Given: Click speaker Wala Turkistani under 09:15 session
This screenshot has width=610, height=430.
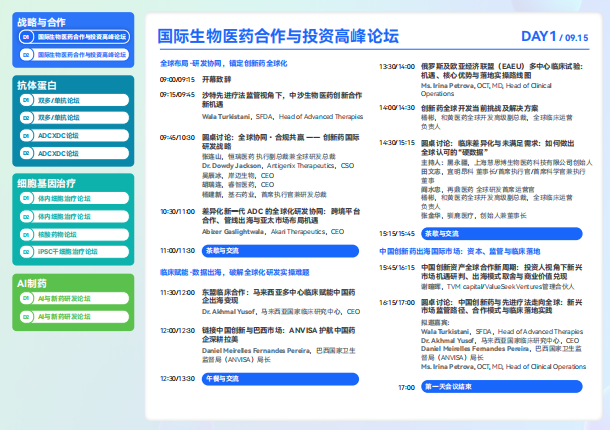Looking at the screenshot, I should [x=282, y=116].
